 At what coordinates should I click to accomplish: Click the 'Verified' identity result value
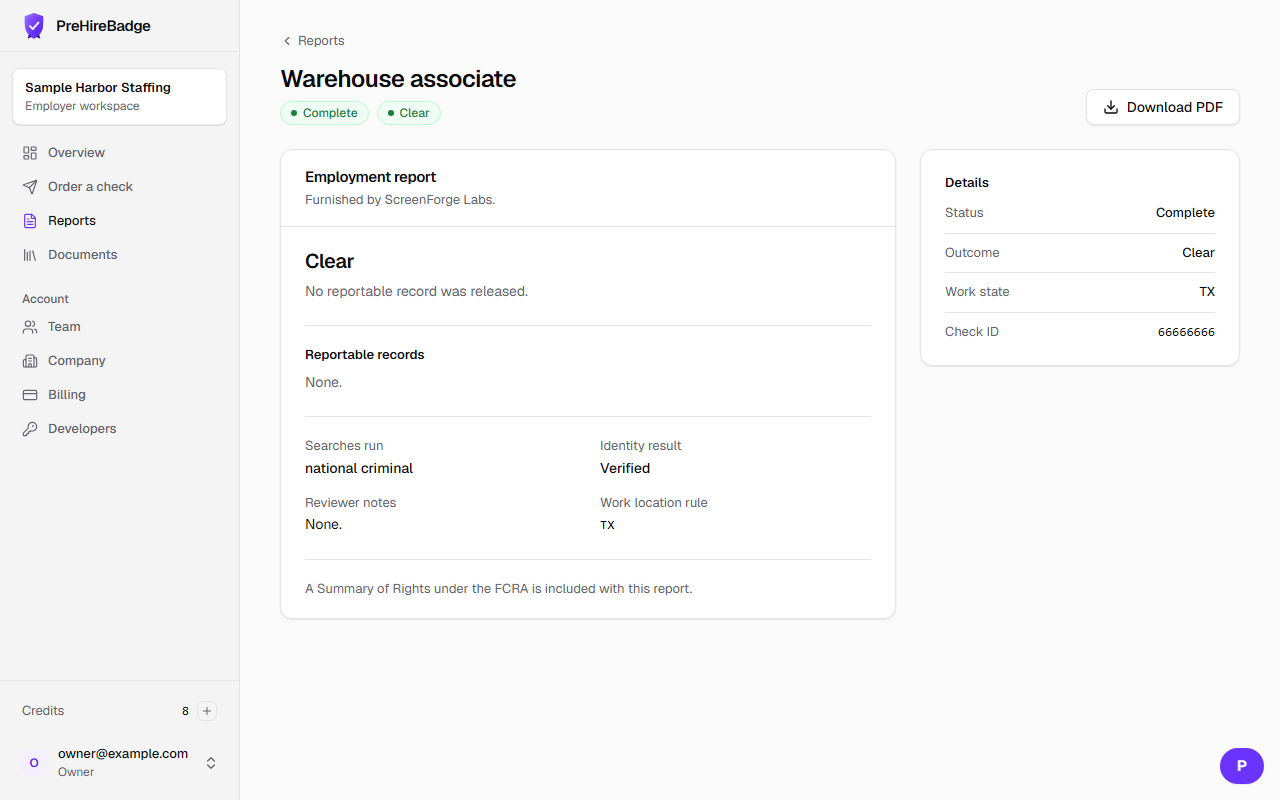pyautogui.click(x=625, y=468)
